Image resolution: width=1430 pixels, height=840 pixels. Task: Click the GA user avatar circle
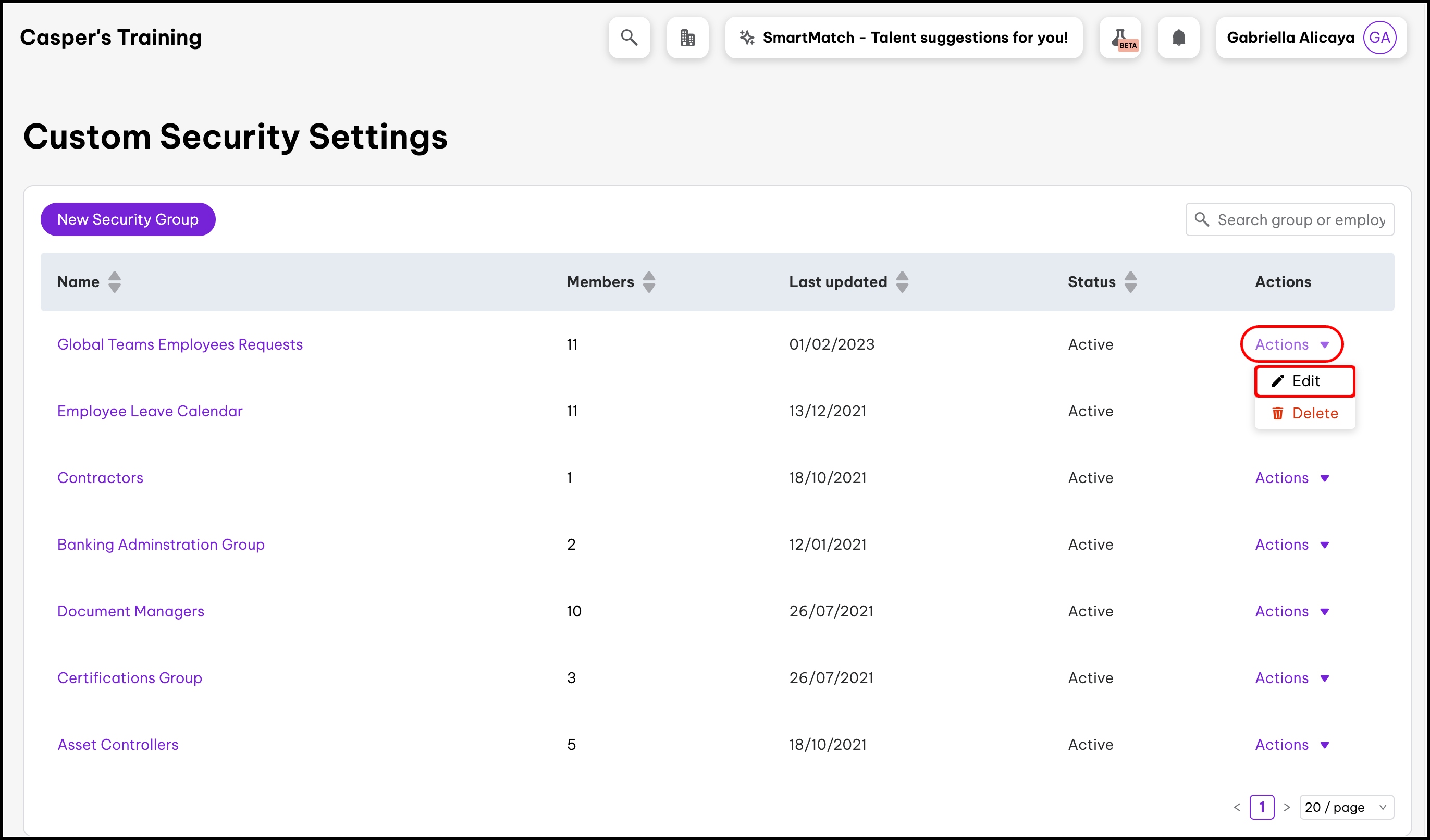(x=1379, y=38)
